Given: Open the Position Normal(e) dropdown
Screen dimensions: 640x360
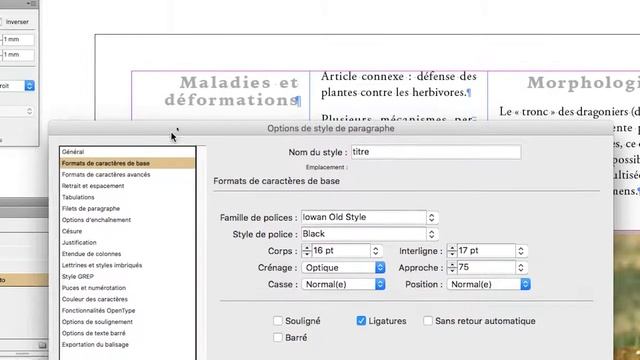Looking at the screenshot, I should [489, 284].
